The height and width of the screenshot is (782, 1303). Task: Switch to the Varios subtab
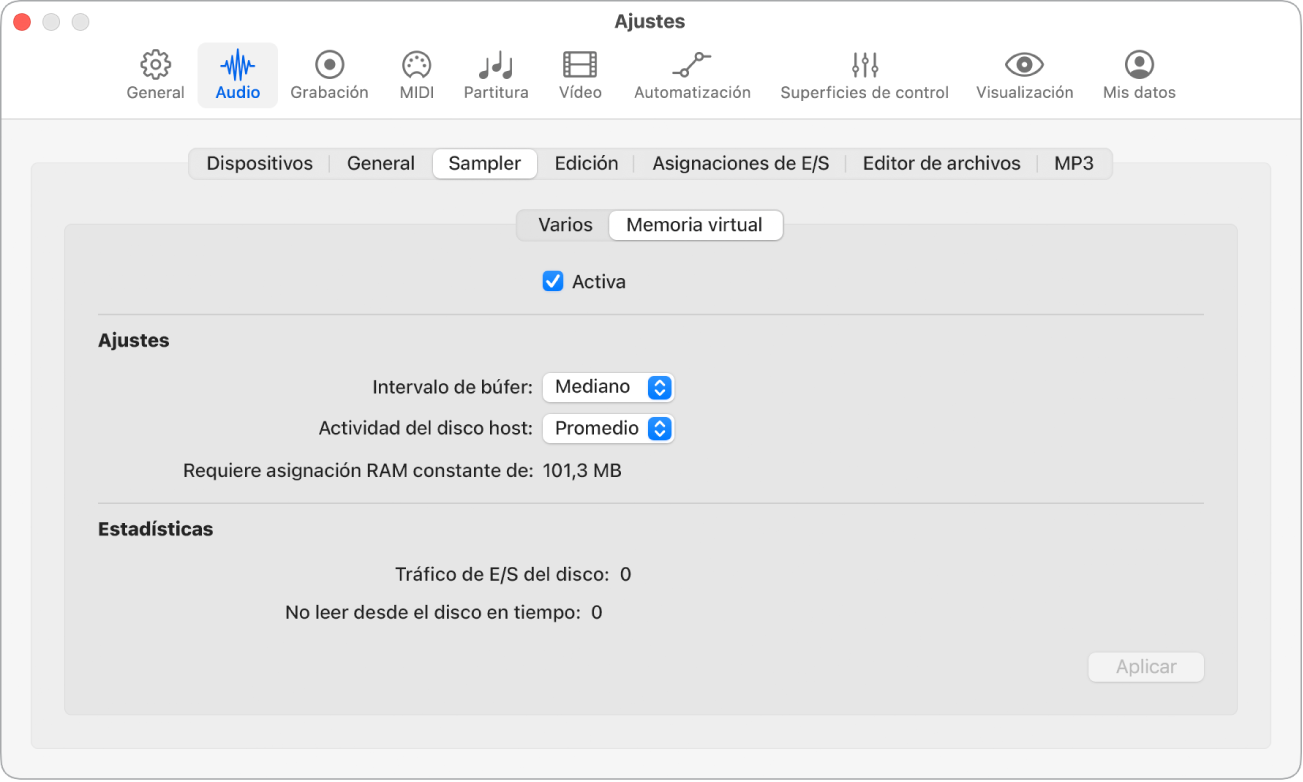coord(565,226)
